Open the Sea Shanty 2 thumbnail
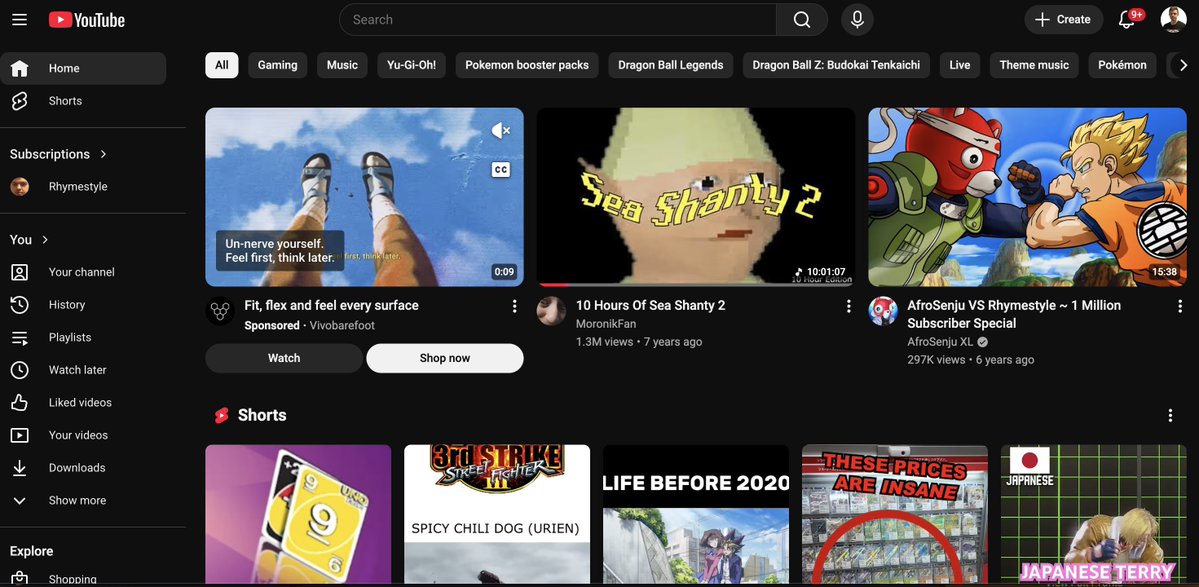This screenshot has width=1199, height=587. [x=696, y=197]
